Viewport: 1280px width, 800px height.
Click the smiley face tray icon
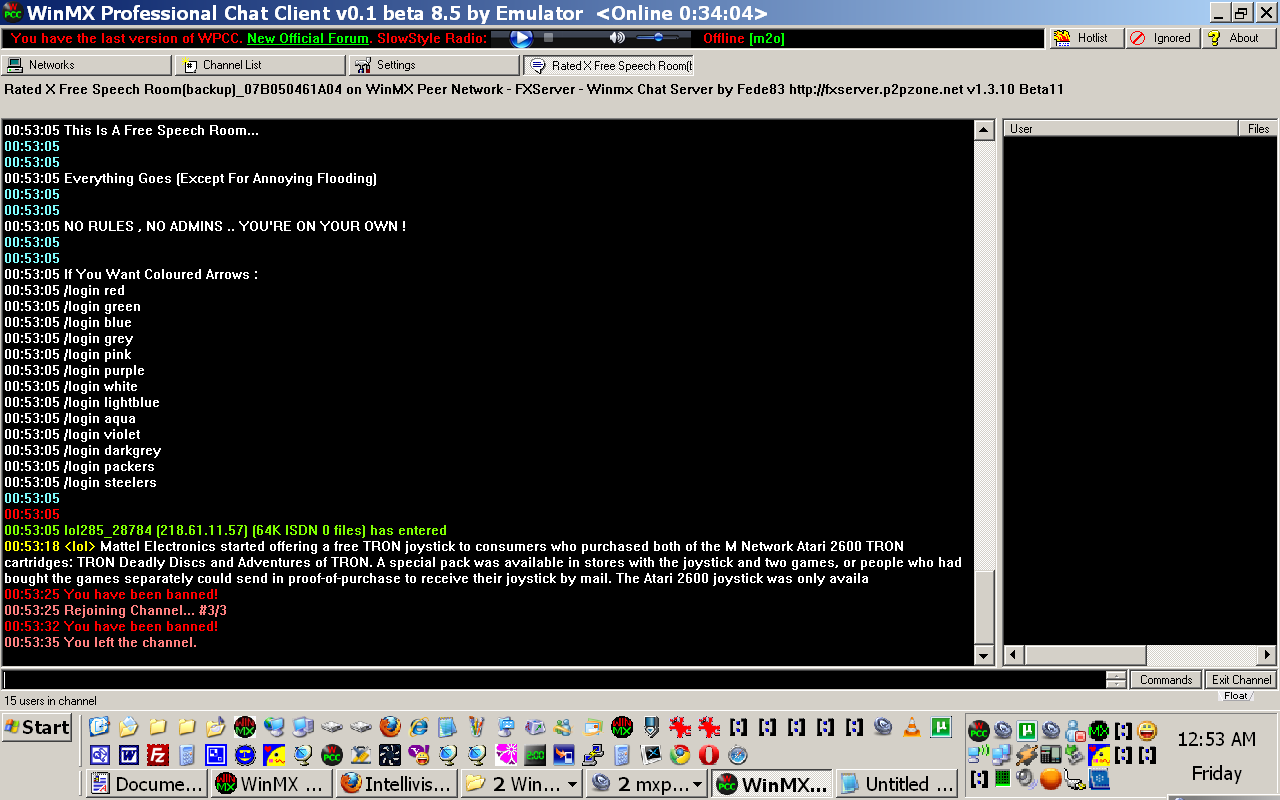pos(1147,731)
